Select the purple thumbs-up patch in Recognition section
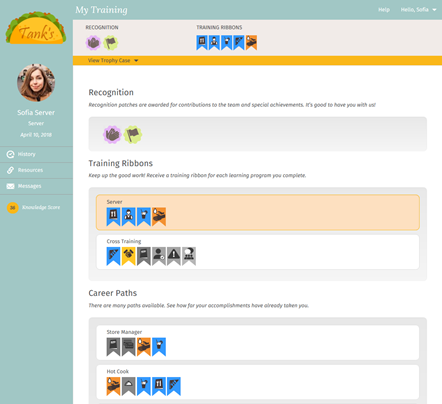The image size is (442, 404). pos(112,135)
